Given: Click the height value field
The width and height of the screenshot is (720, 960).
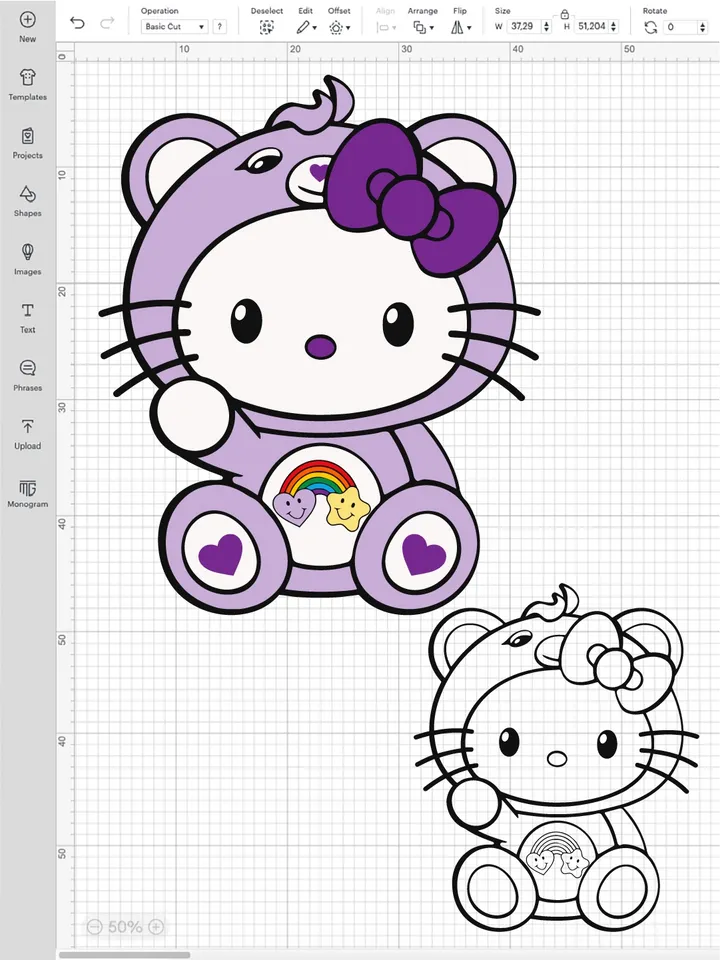Looking at the screenshot, I should [x=591, y=26].
